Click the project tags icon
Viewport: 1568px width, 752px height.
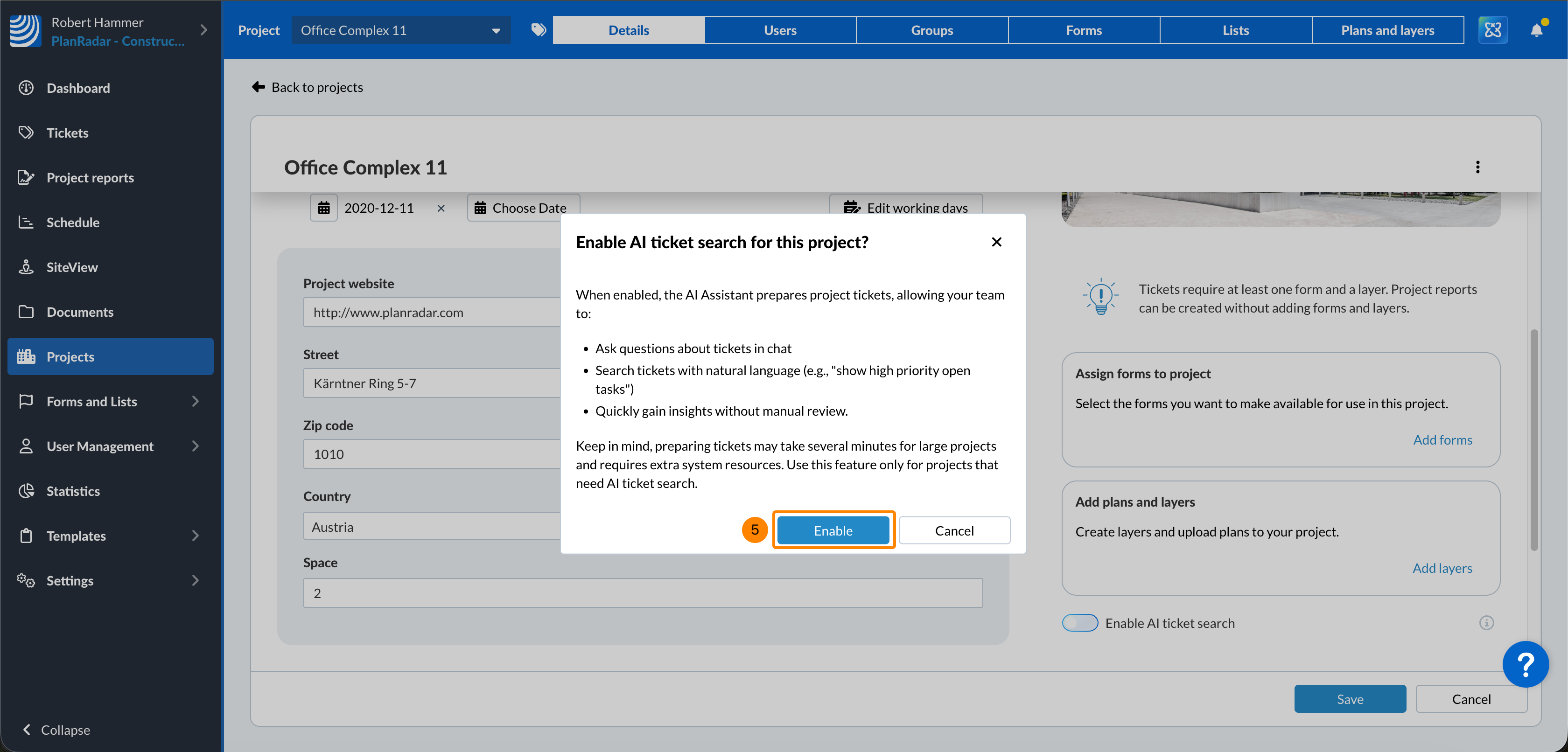[x=538, y=30]
